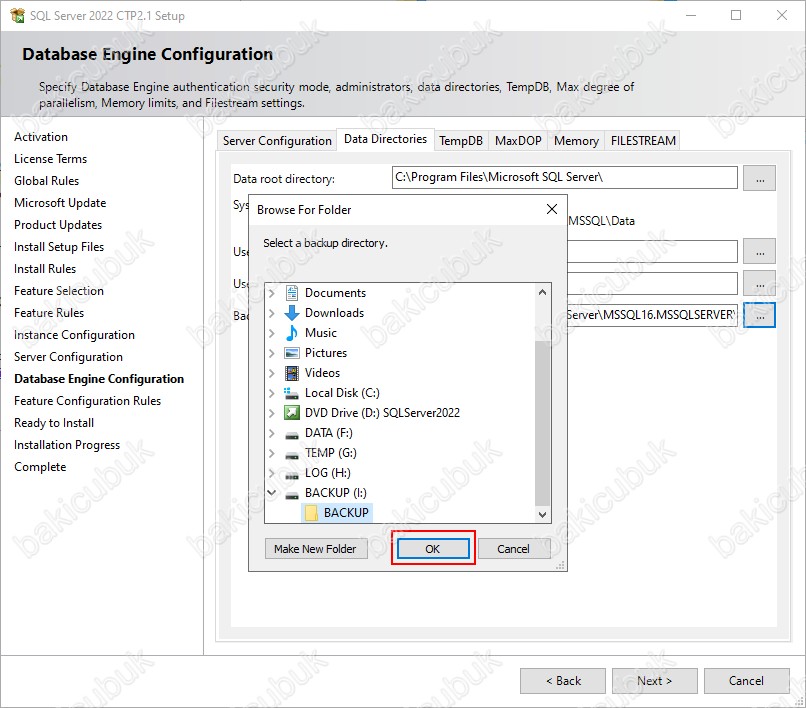The width and height of the screenshot is (806, 708).
Task: Select DVD Drive (D:) SQLServer2022 label
Action: (382, 413)
